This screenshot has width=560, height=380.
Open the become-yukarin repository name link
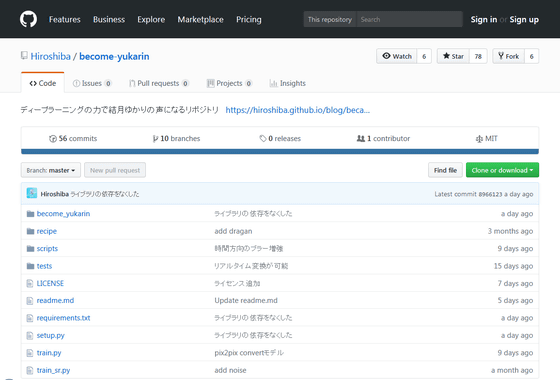point(114,56)
